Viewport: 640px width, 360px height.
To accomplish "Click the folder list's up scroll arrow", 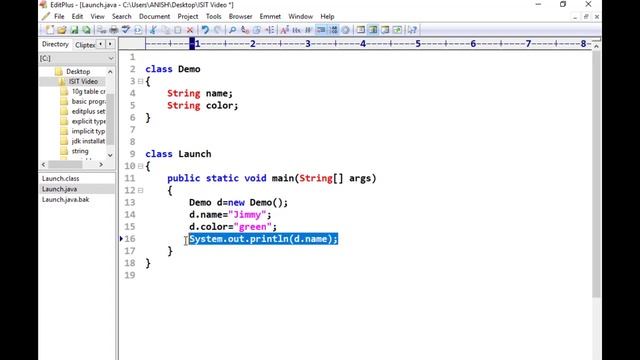I will coord(110,72).
